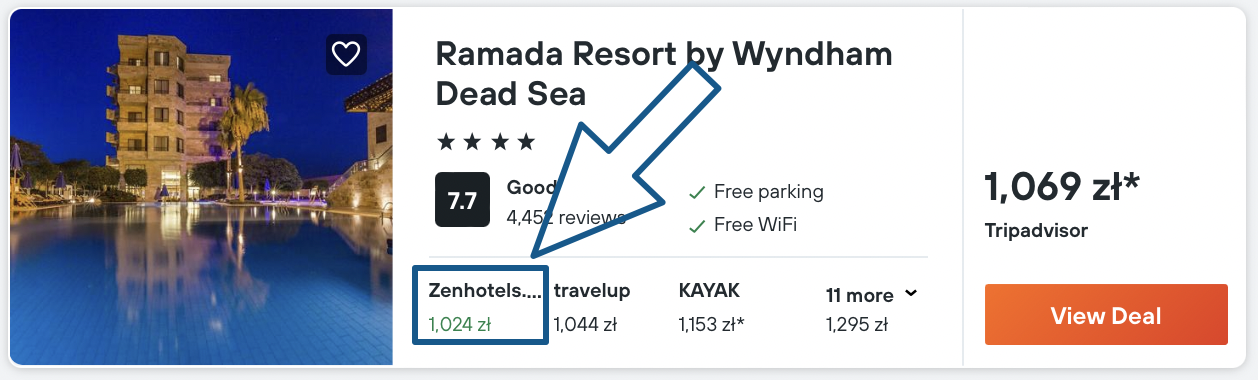
Task: Save hotel with the heart icon
Action: [x=346, y=54]
